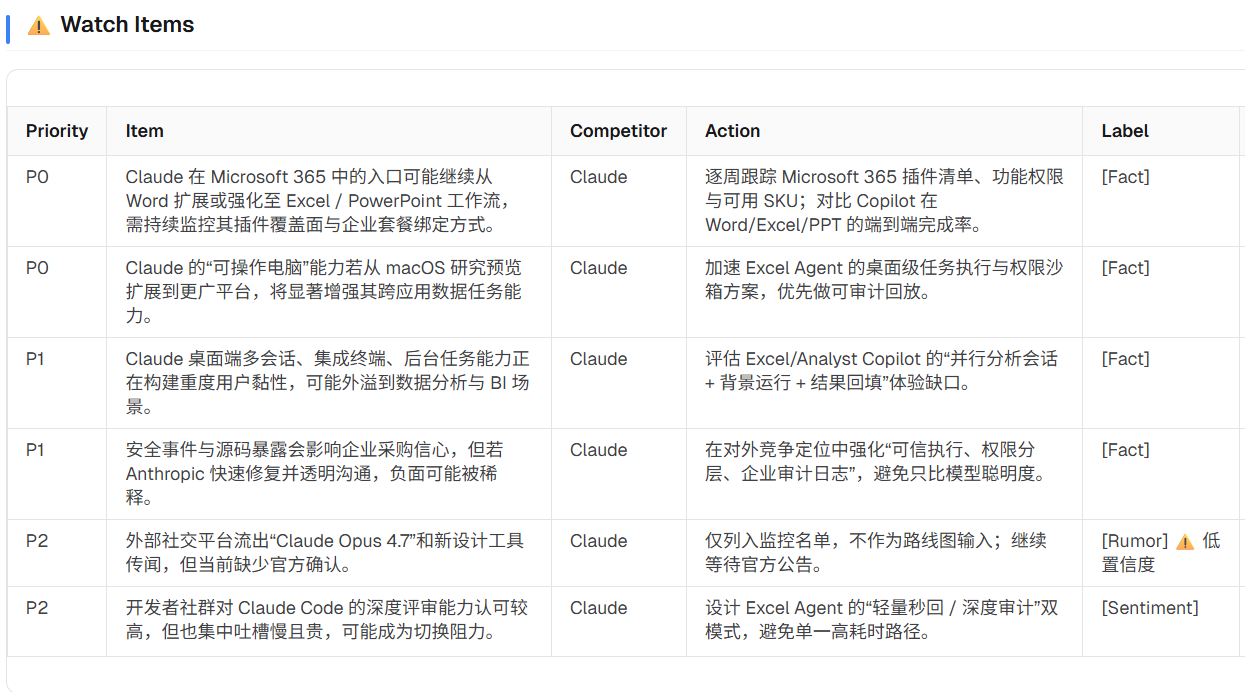Screen dimensions: 1245x692
Task: Click action text 仅列入监控名单
Action: (876, 553)
